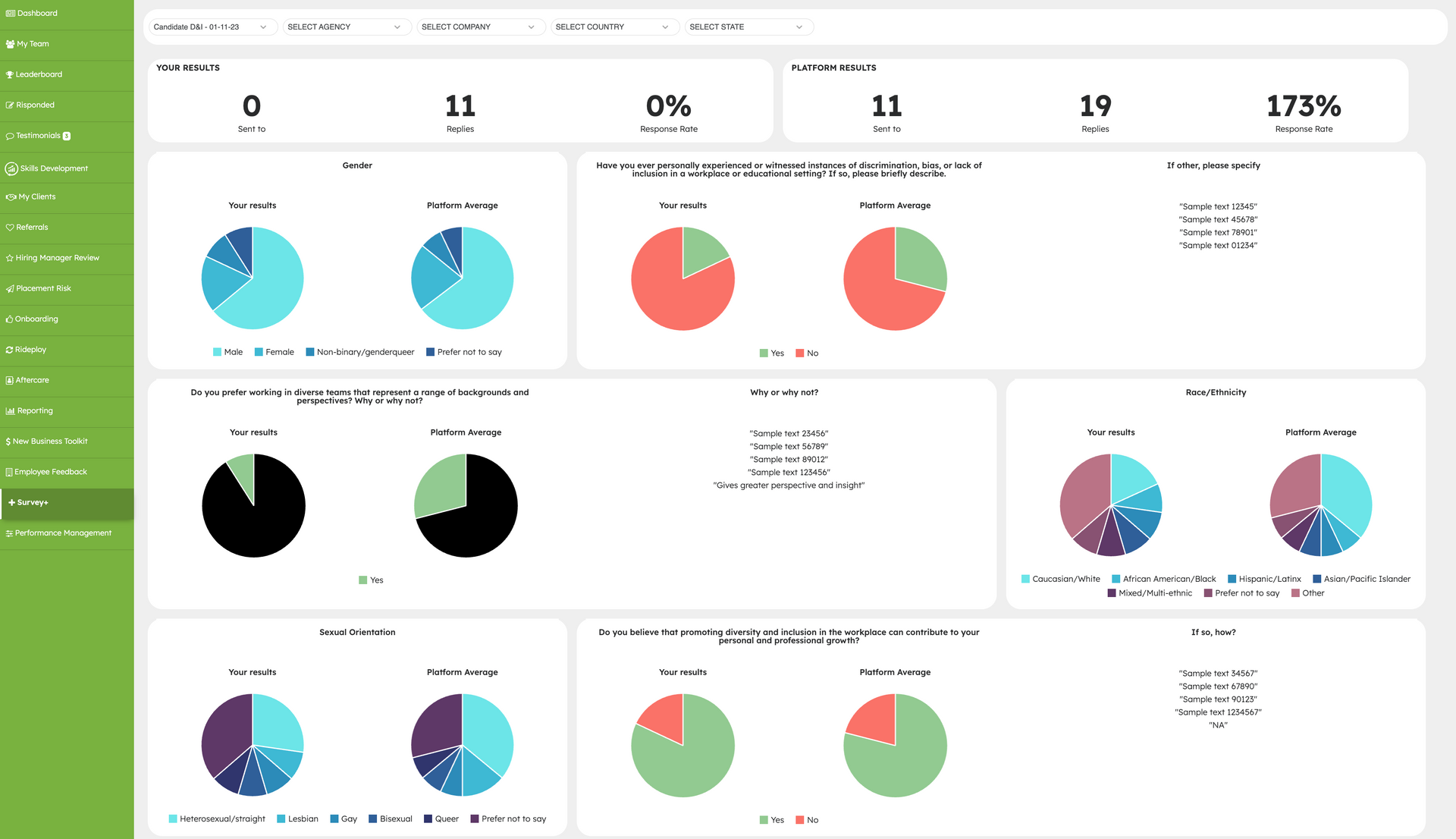This screenshot has width=1456, height=839.
Task: Toggle Caucasian/White legend entry
Action: [x=1061, y=579]
